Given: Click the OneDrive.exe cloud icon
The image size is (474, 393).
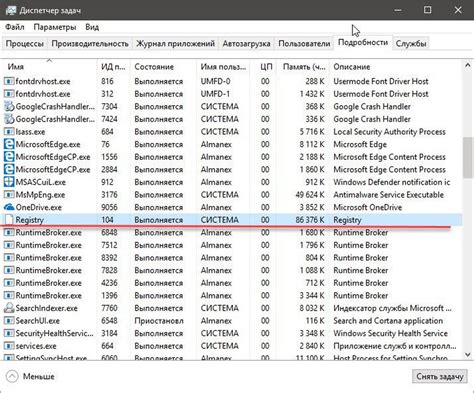Looking at the screenshot, I should click(9, 207).
